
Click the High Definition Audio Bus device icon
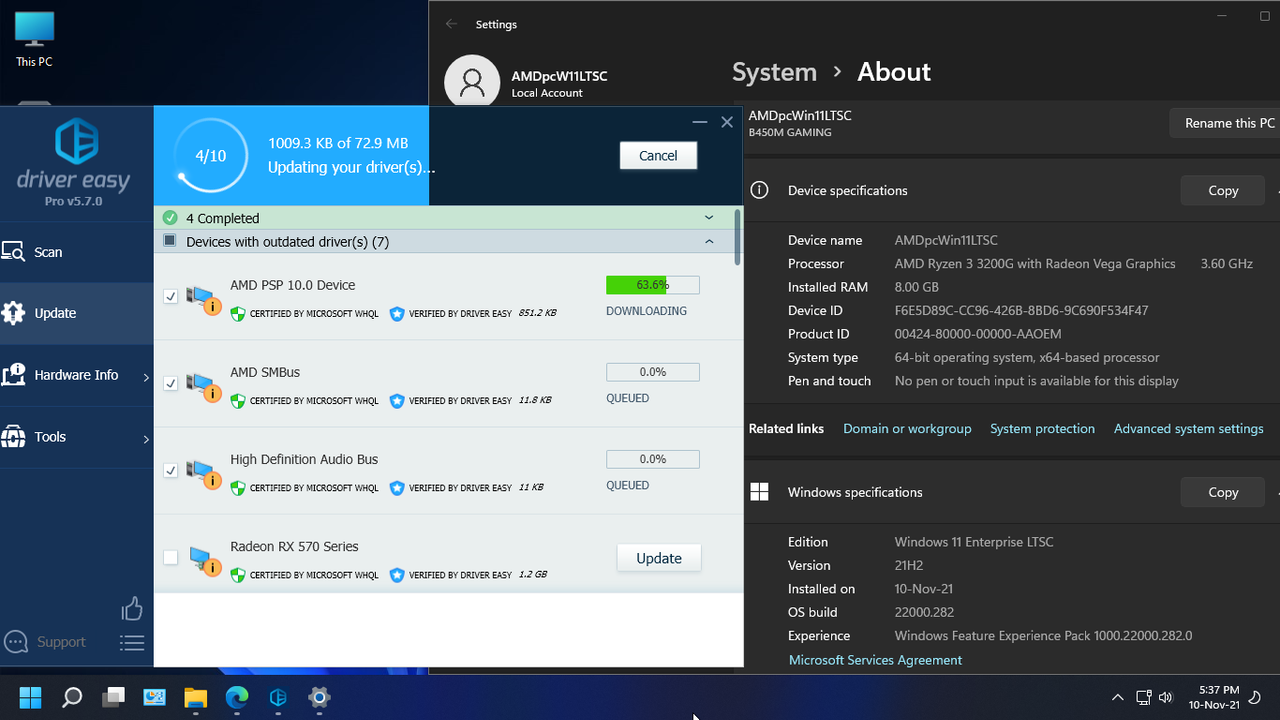click(204, 473)
